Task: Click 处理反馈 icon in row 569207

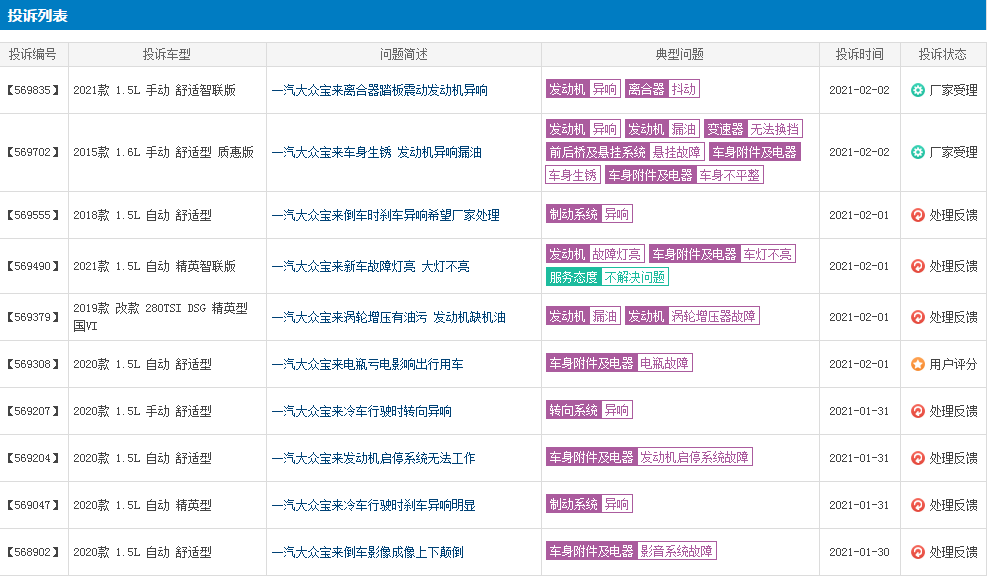Action: pyautogui.click(x=917, y=411)
